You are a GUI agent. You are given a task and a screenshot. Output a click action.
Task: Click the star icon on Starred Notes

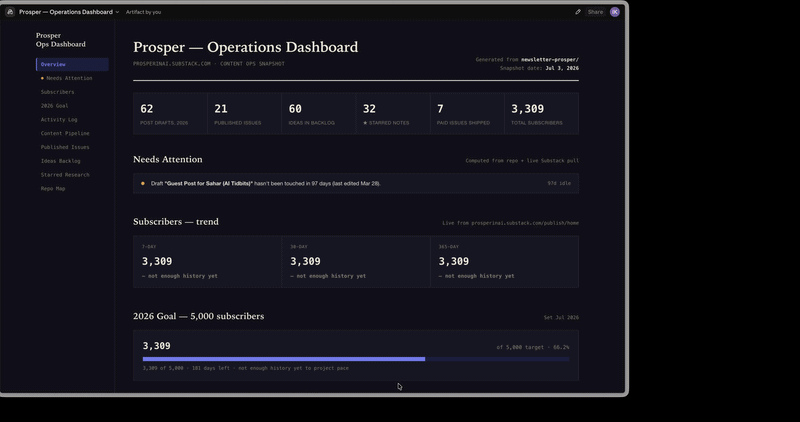pyautogui.click(x=365, y=123)
